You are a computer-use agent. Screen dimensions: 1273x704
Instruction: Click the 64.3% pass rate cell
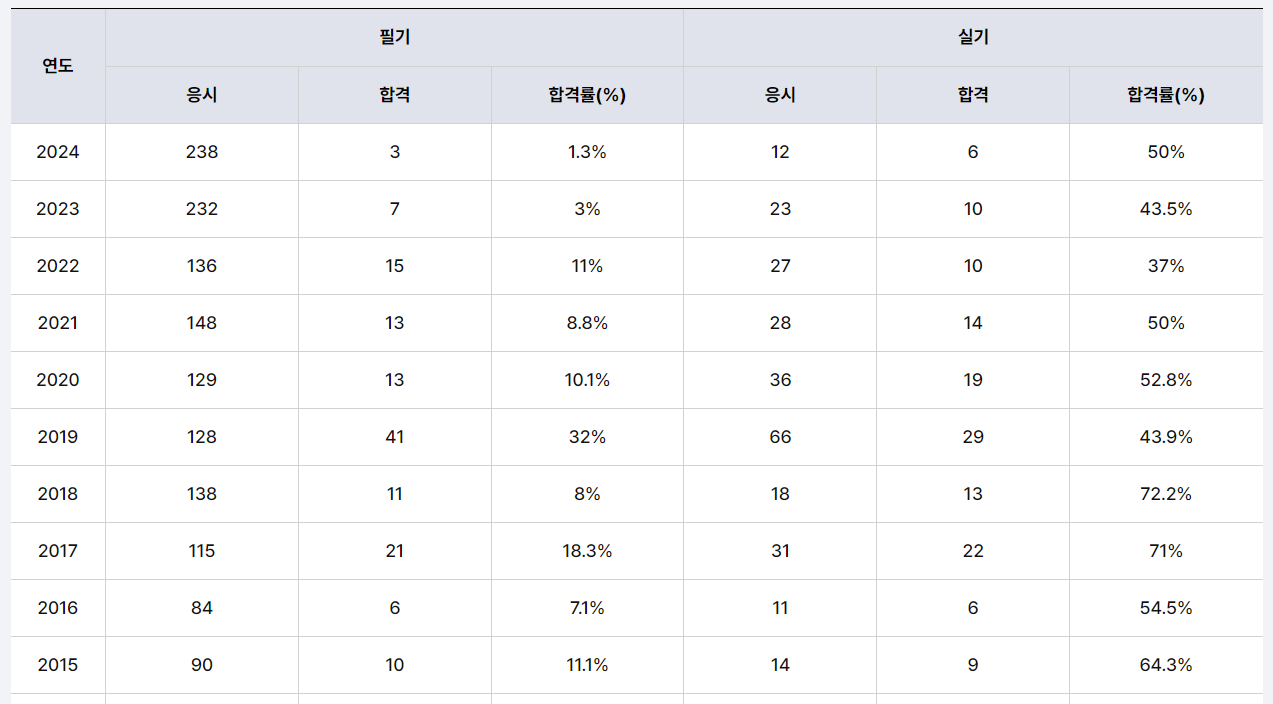click(1165, 665)
